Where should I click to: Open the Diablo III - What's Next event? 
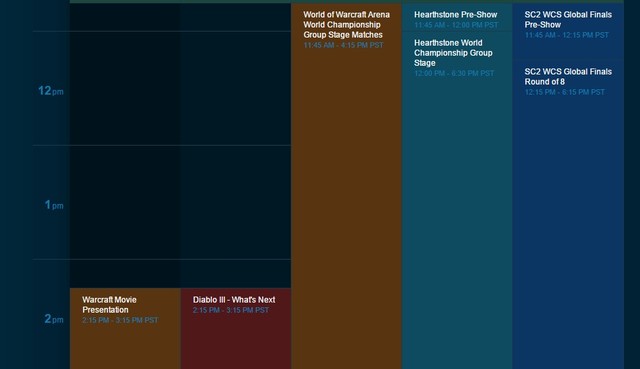[x=234, y=300]
